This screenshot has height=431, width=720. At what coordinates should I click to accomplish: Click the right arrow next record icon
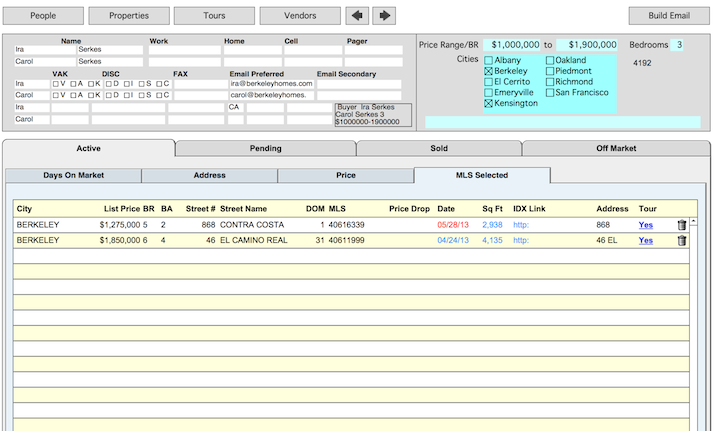point(383,16)
